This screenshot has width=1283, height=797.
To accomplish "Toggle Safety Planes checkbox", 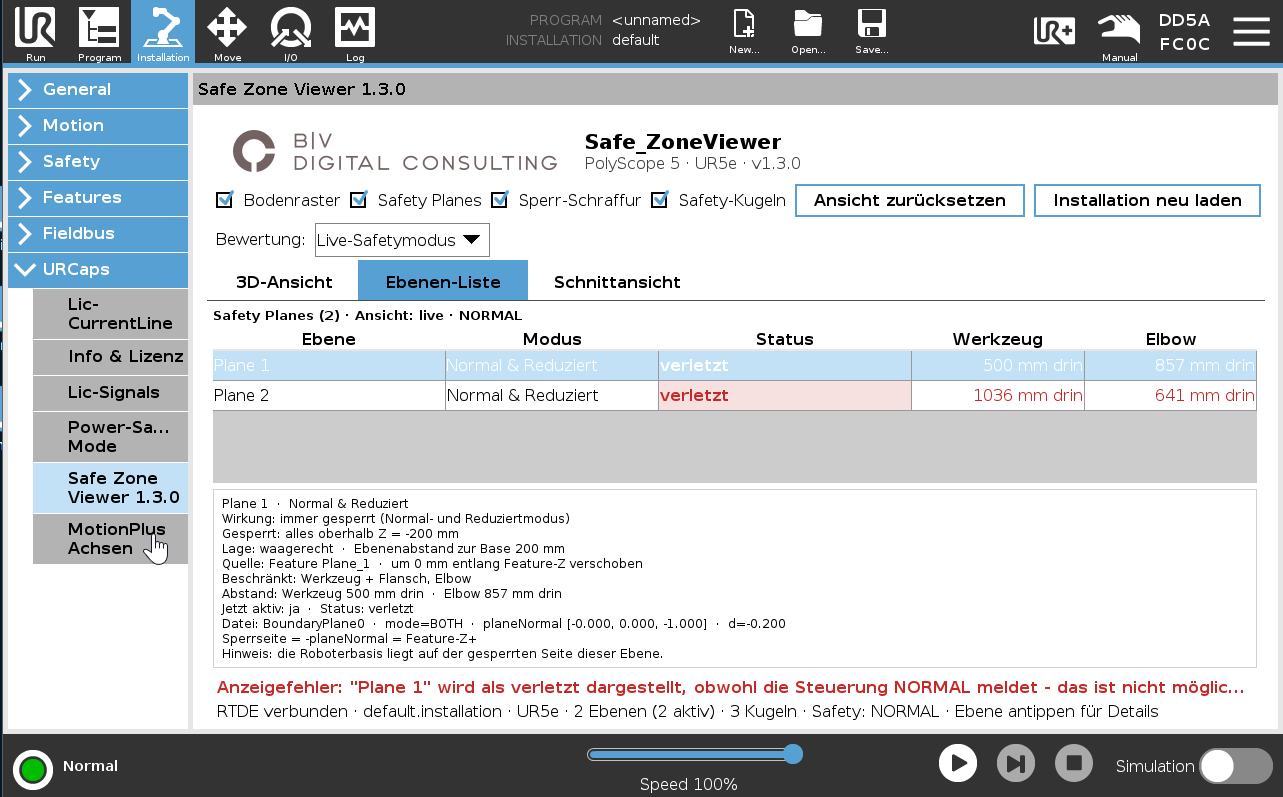I will (x=359, y=200).
